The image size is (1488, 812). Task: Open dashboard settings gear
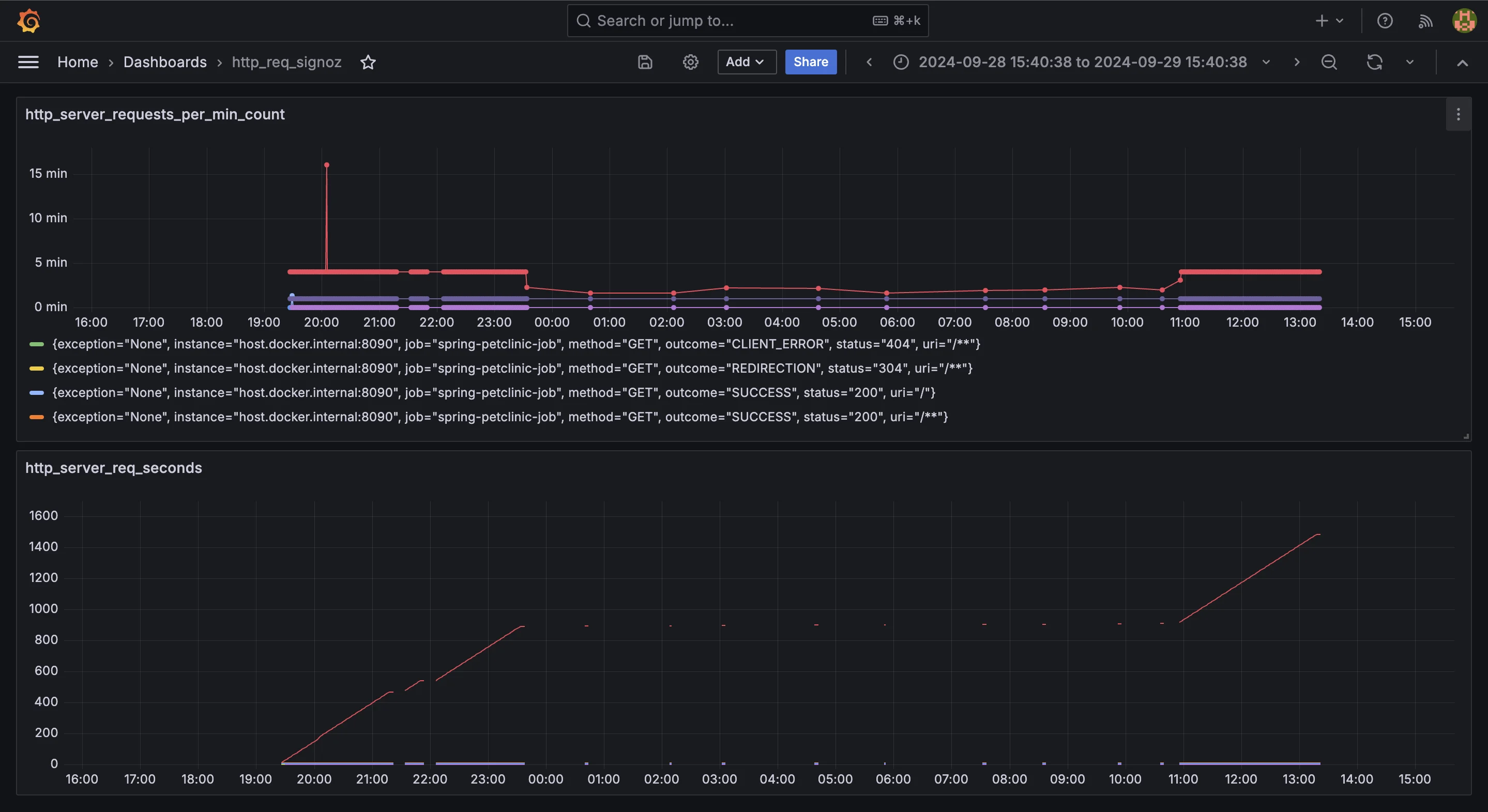(x=690, y=62)
